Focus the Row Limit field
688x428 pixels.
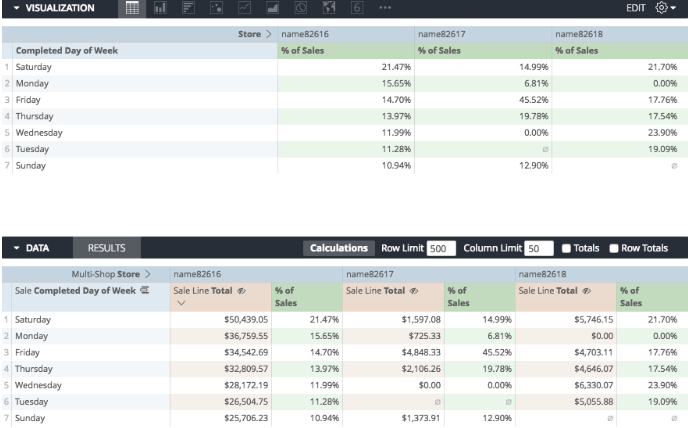pos(441,248)
